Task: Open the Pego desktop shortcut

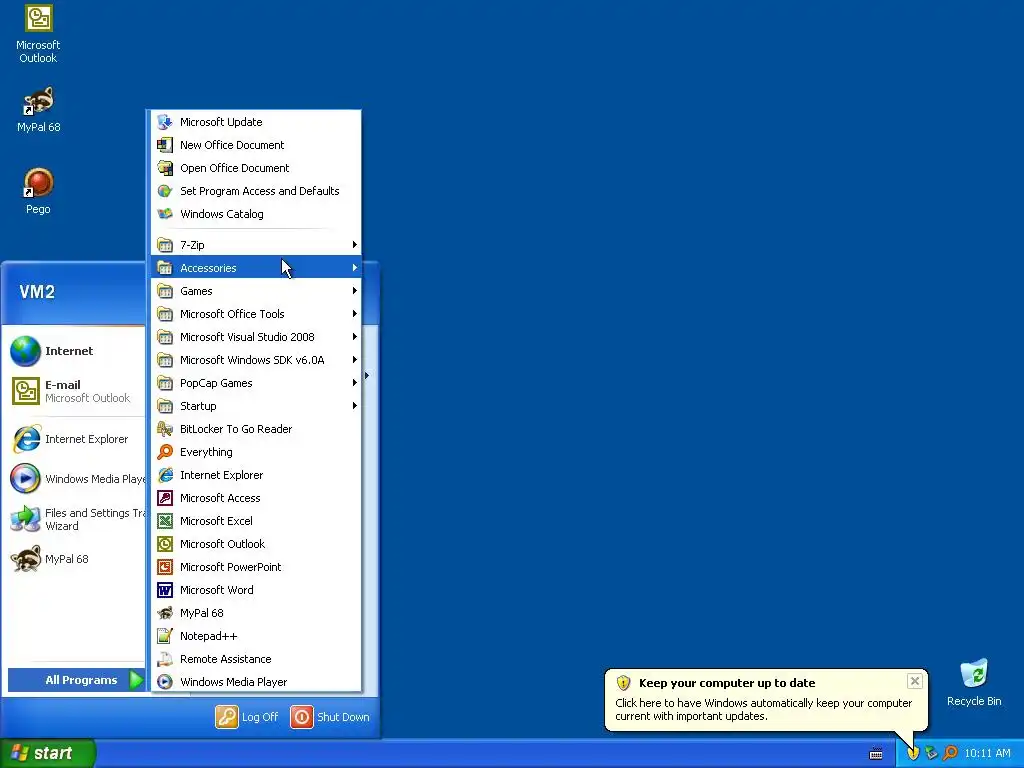Action: [38, 191]
